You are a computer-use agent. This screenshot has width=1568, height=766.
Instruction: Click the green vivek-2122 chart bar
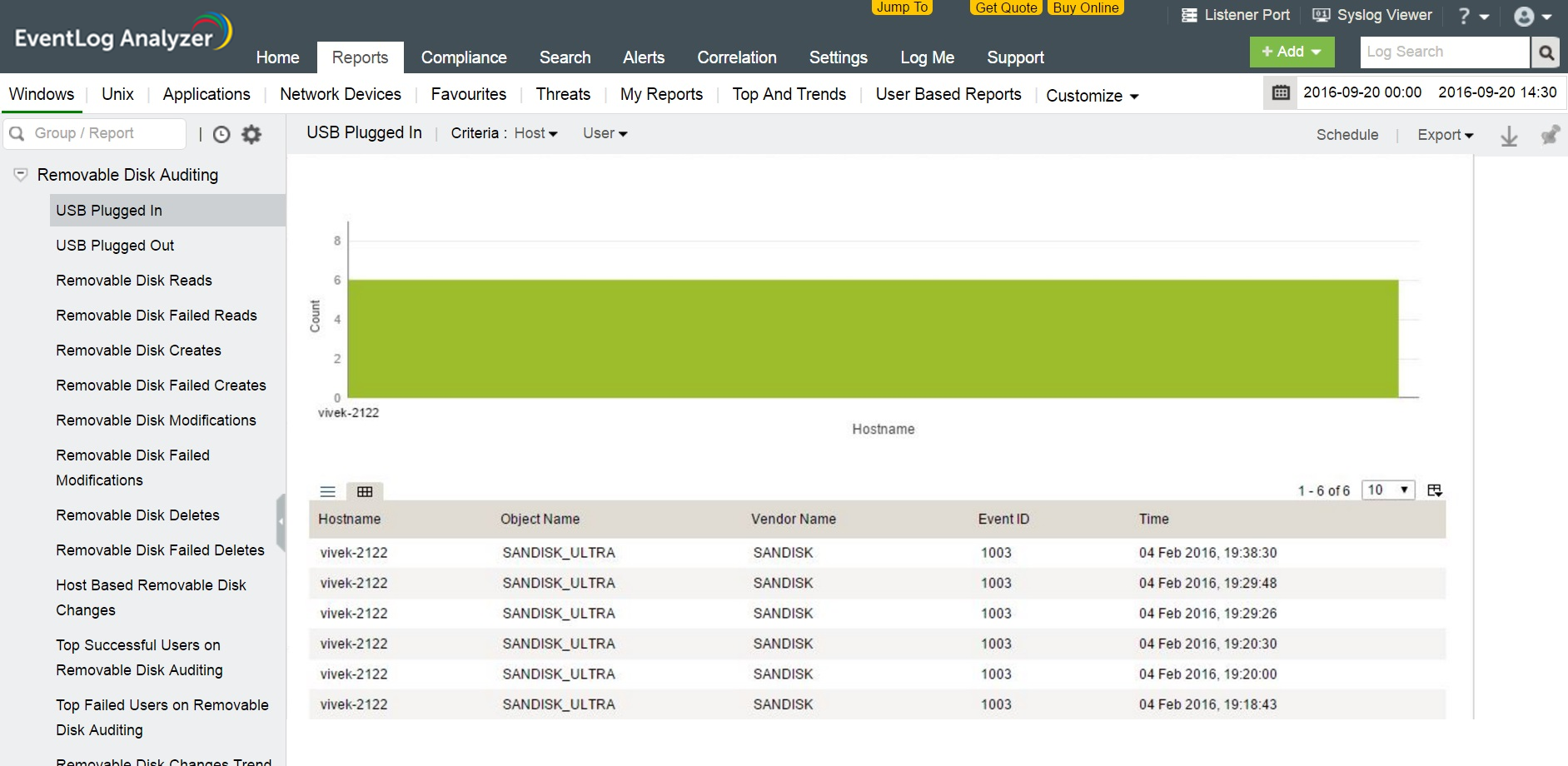click(872, 338)
